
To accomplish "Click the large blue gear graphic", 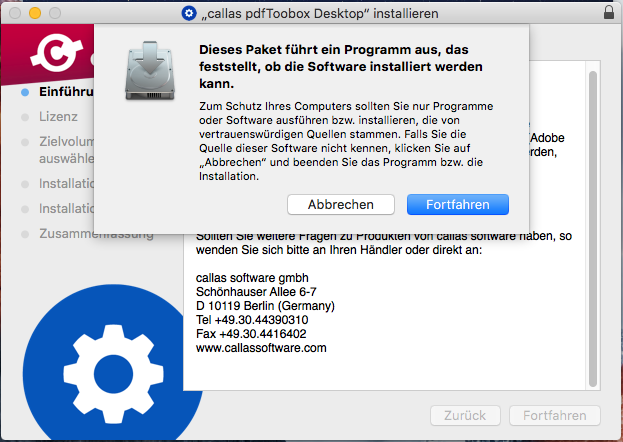I will [x=113, y=374].
